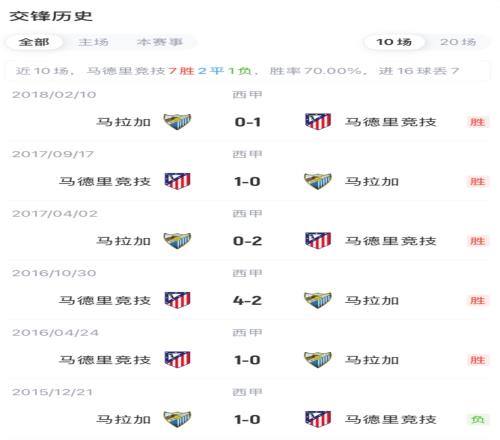This screenshot has width=500, height=440.
Task: Click Atlético Madrid crest in 2015/12/21 match
Action: pos(318,419)
